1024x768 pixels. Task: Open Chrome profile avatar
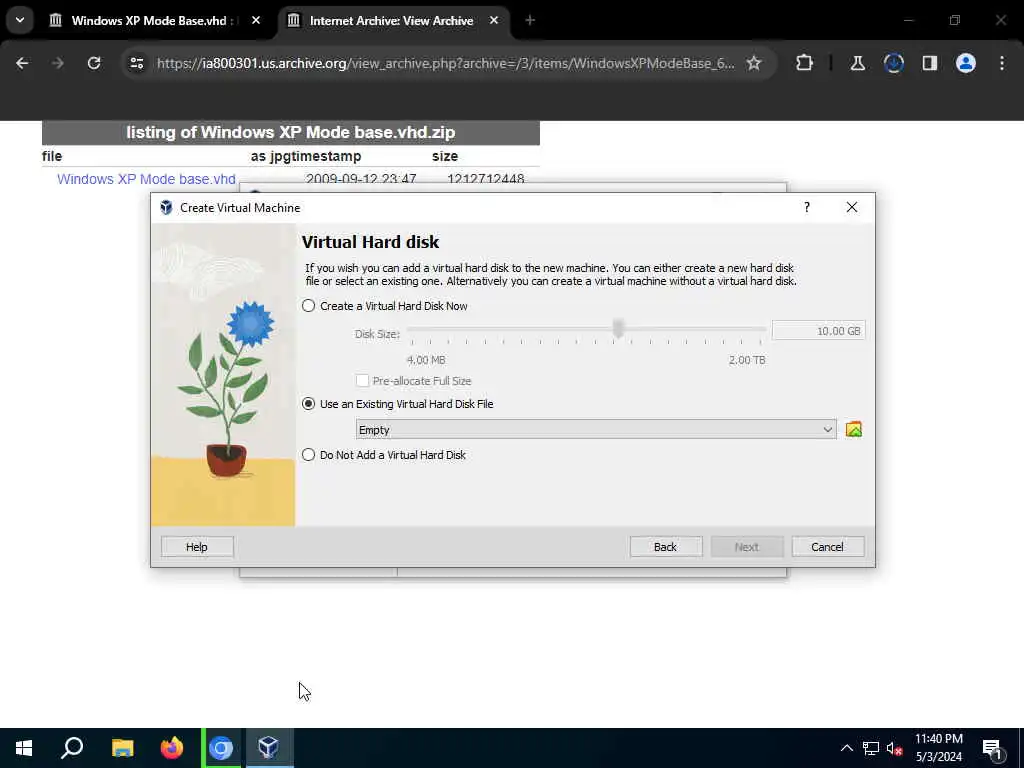click(965, 63)
